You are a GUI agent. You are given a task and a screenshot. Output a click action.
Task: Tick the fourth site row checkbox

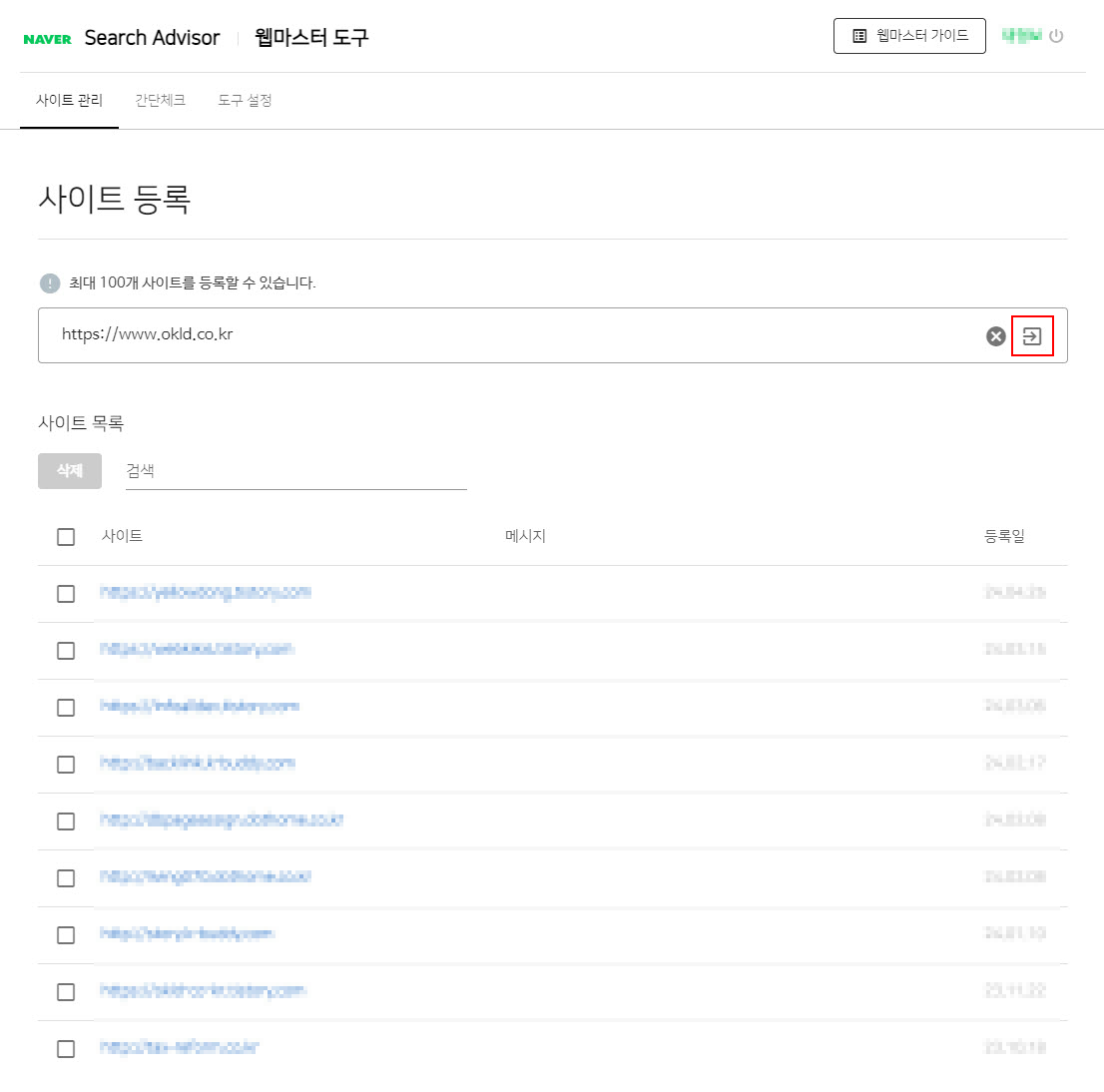pos(66,765)
